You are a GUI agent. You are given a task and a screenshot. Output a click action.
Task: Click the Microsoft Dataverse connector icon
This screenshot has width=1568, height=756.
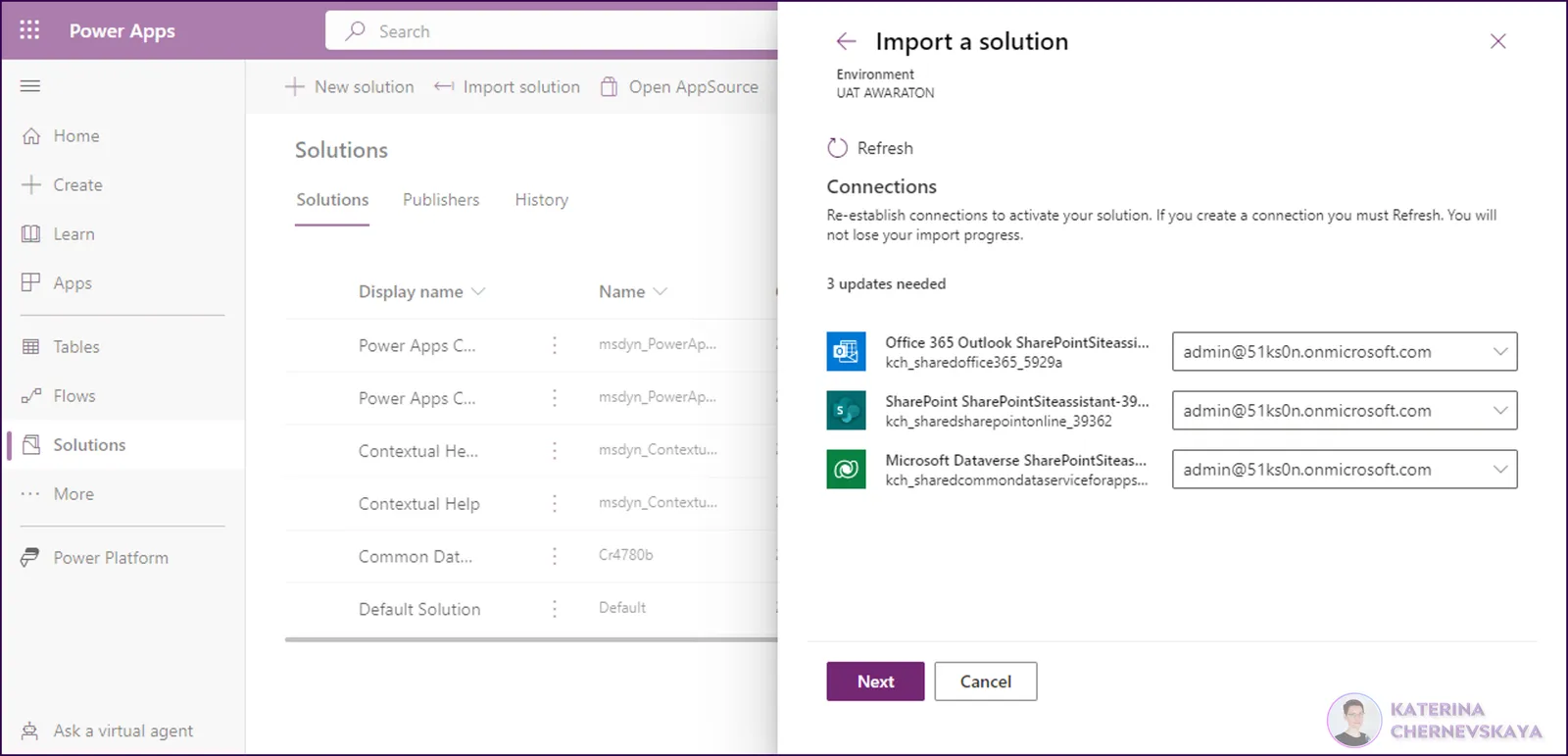point(846,470)
